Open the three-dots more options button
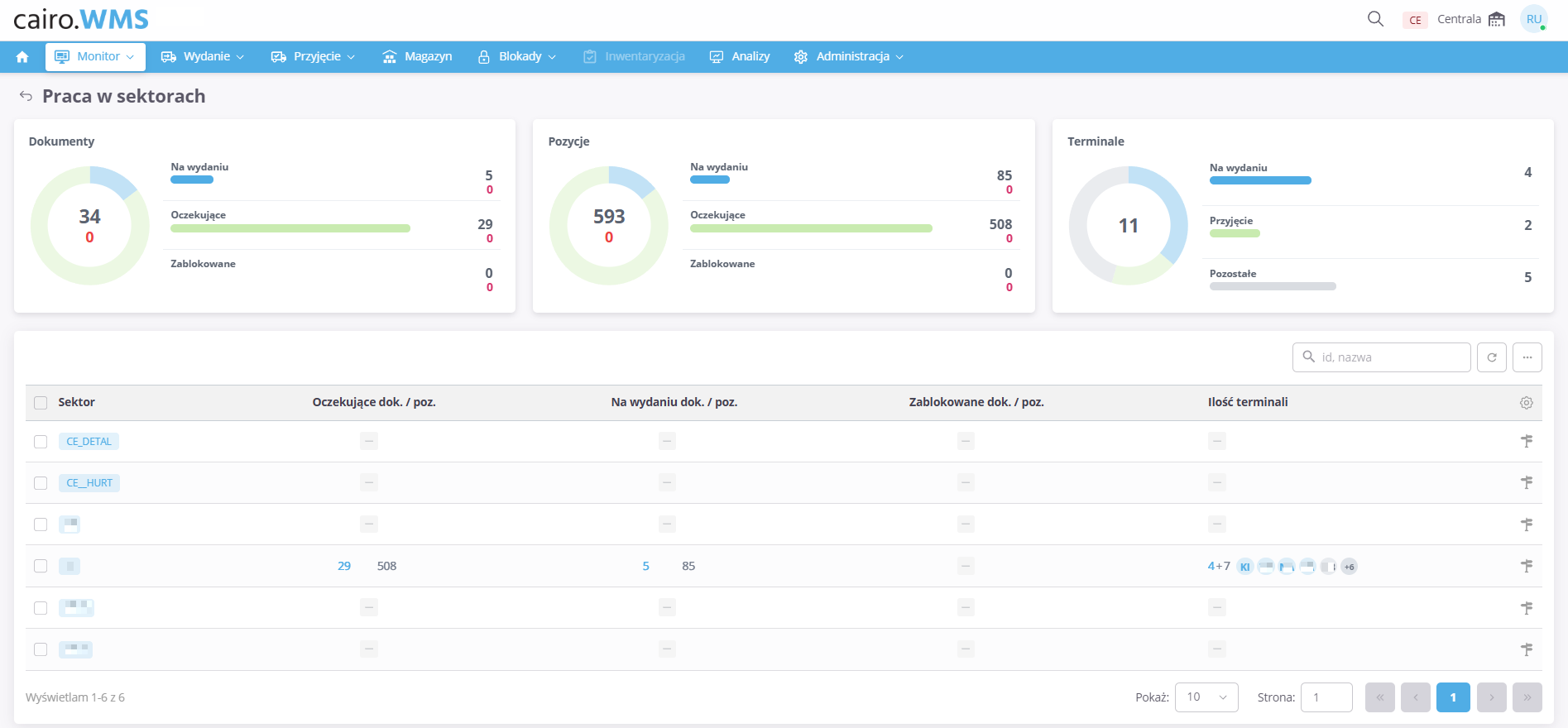 point(1527,357)
